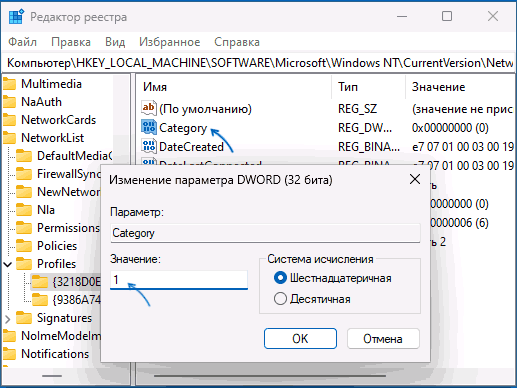Click the Signatures folder icon
Screen dimensions: 517x388
click(24, 318)
